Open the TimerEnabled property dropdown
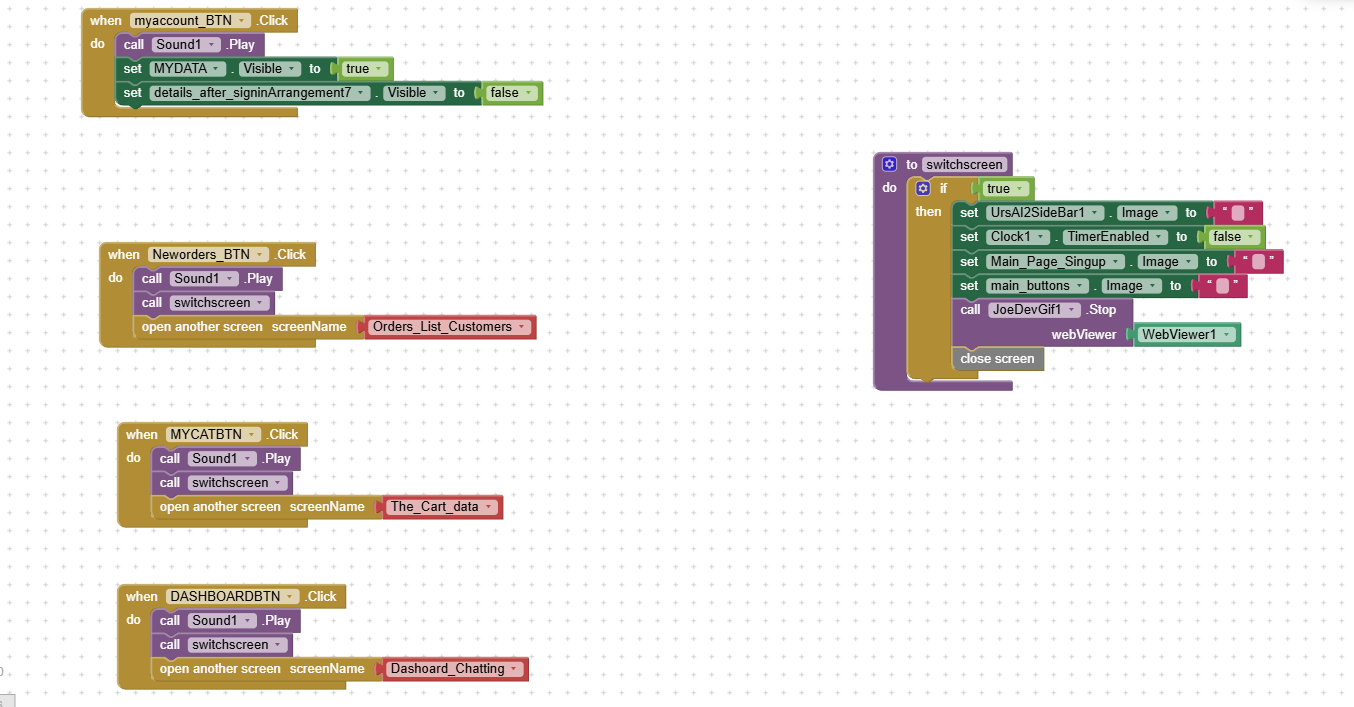Image resolution: width=1354 pixels, height=707 pixels. point(1158,237)
